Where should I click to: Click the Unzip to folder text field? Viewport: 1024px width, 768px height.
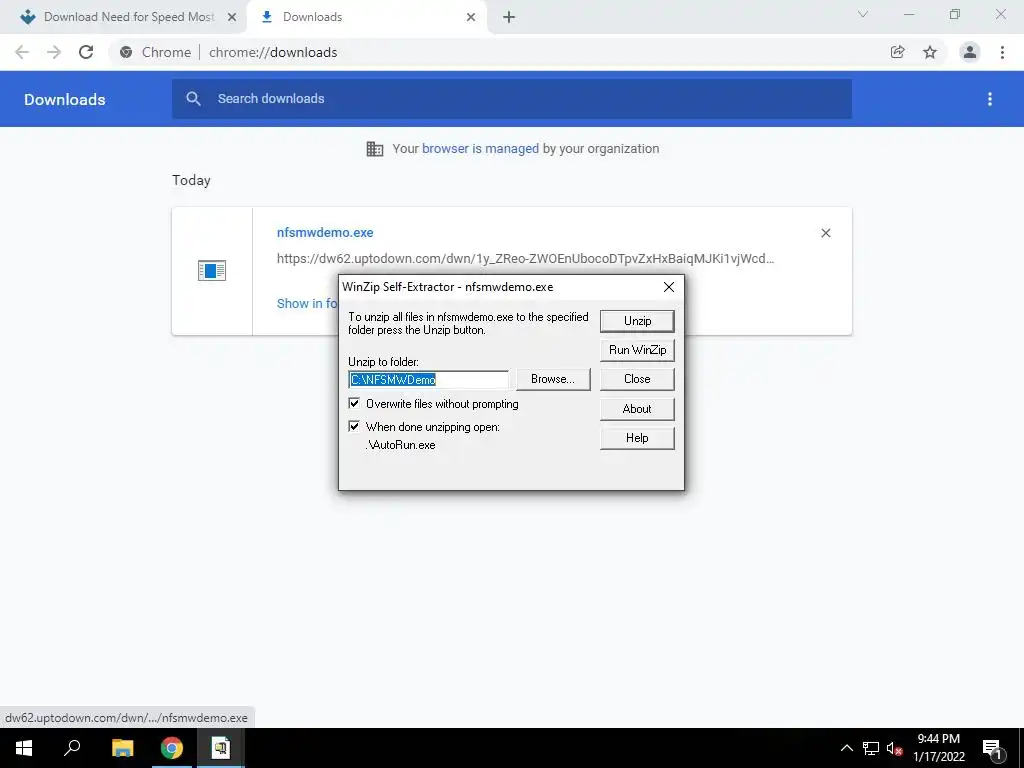point(428,379)
